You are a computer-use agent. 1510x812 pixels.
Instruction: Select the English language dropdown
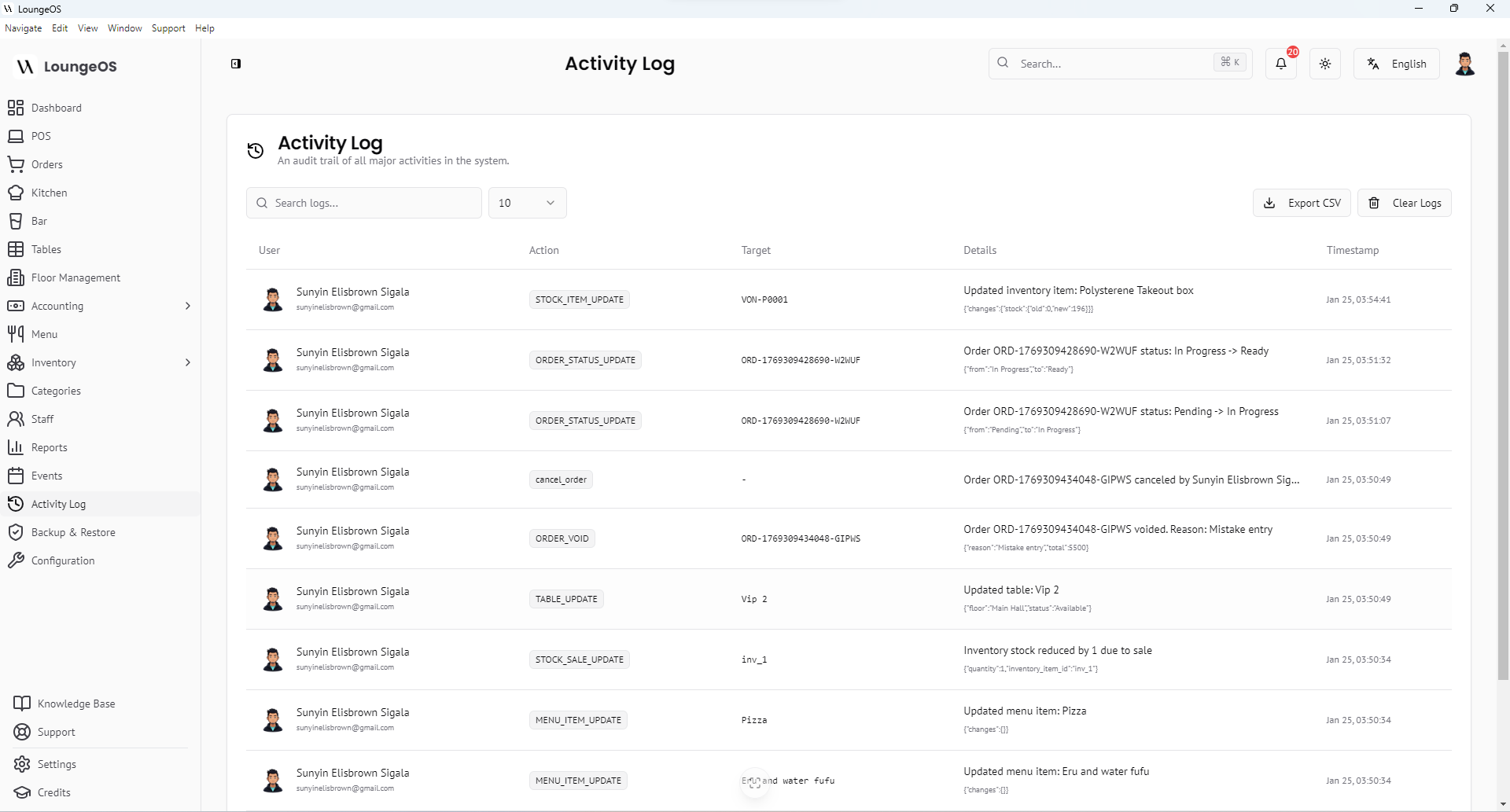pyautogui.click(x=1396, y=64)
